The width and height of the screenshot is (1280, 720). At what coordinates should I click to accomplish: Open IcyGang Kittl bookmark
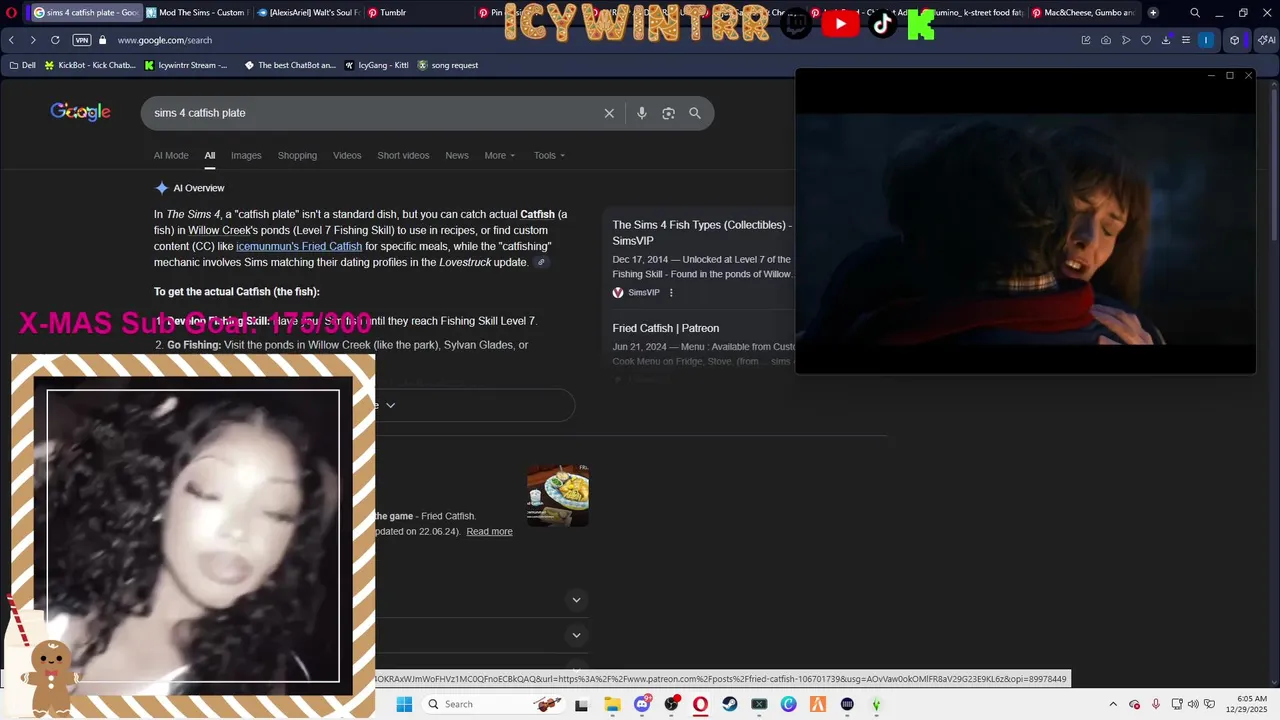(x=376, y=65)
